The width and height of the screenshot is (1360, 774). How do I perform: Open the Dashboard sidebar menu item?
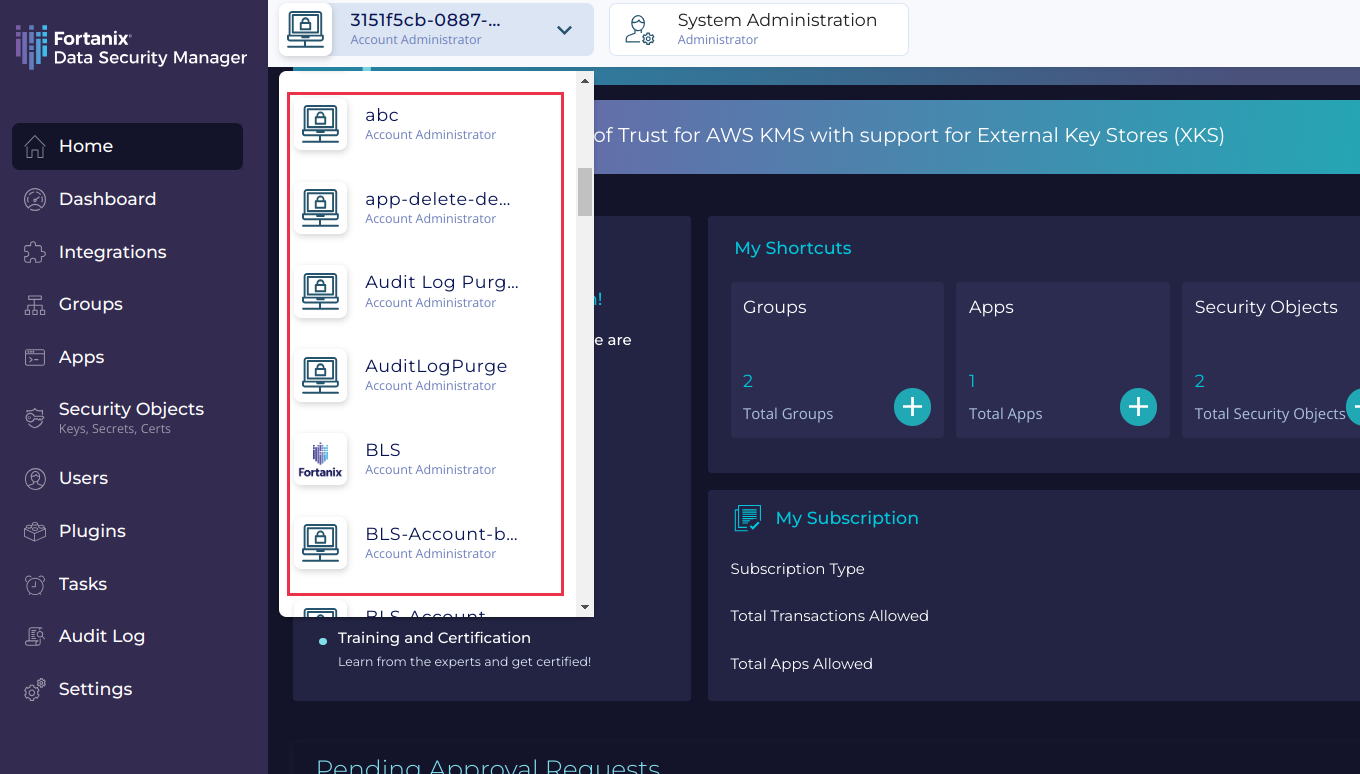pos(107,199)
